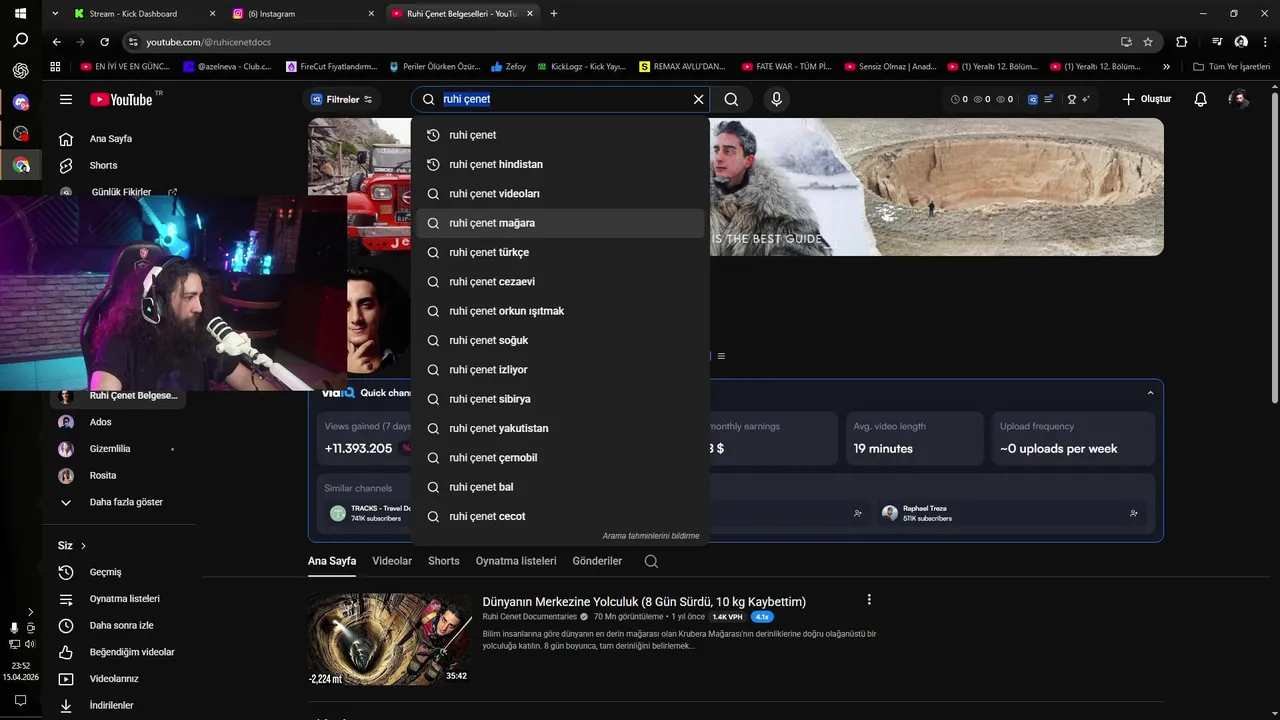Image resolution: width=1280 pixels, height=720 pixels.
Task: Open Windows Start menu
Action: [20, 12]
